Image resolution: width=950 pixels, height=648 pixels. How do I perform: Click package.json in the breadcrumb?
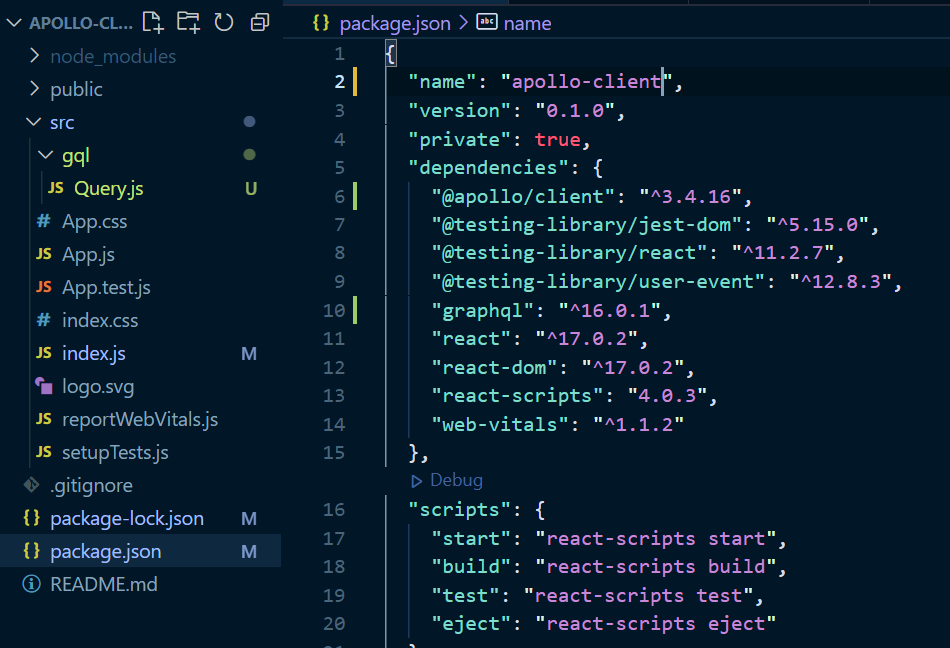[395, 24]
